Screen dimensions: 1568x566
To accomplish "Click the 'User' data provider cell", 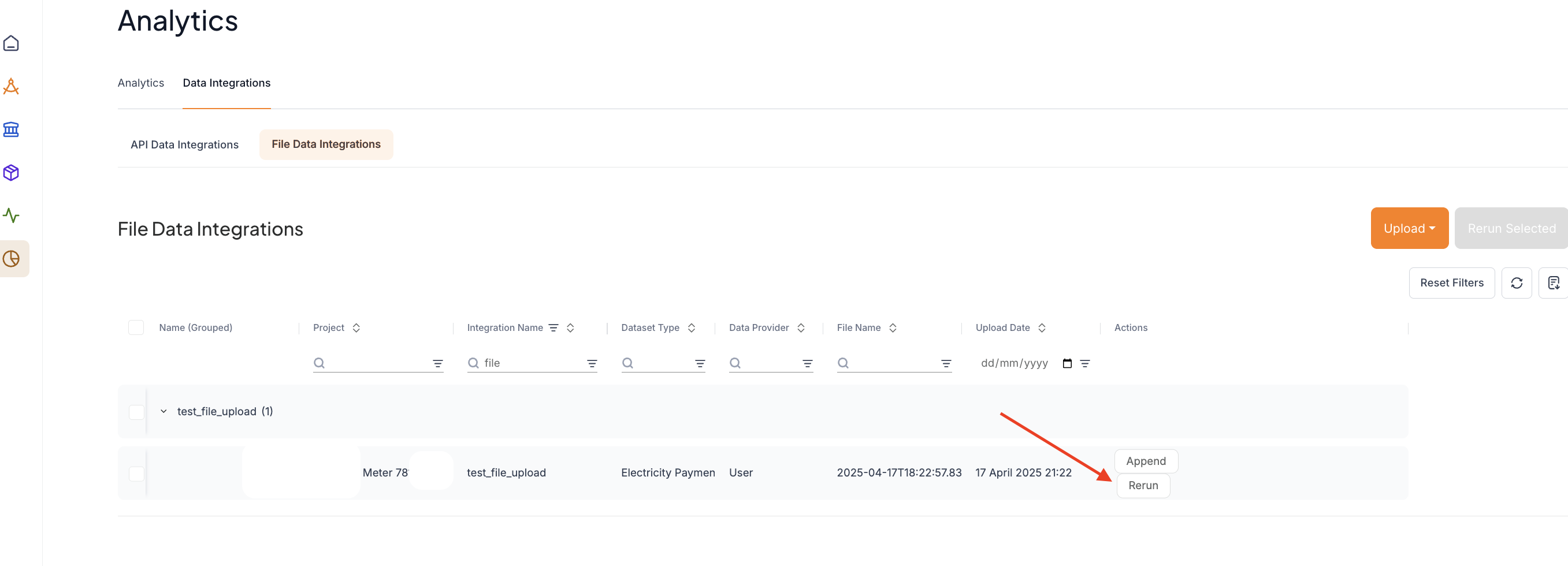I will [741, 473].
